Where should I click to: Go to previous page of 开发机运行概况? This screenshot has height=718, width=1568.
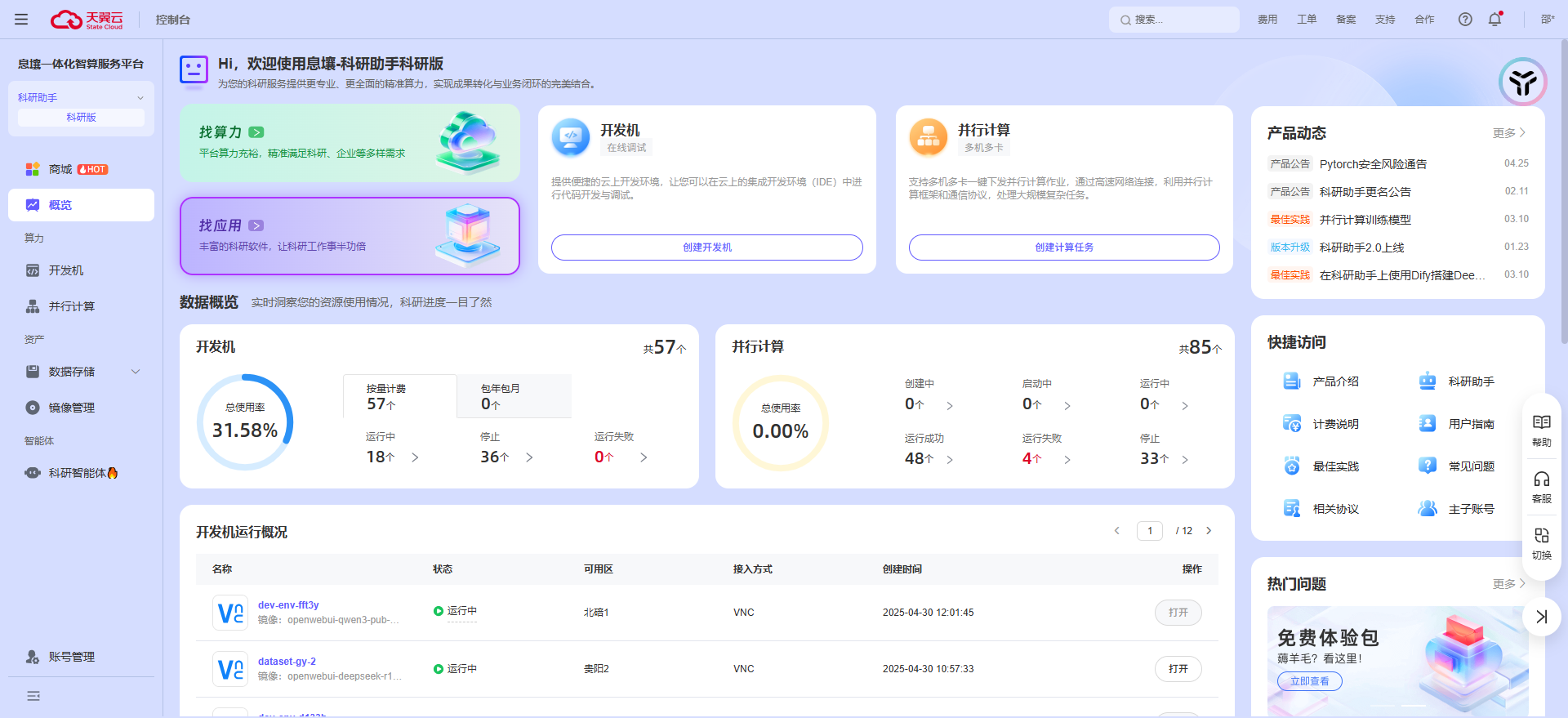(x=1117, y=531)
